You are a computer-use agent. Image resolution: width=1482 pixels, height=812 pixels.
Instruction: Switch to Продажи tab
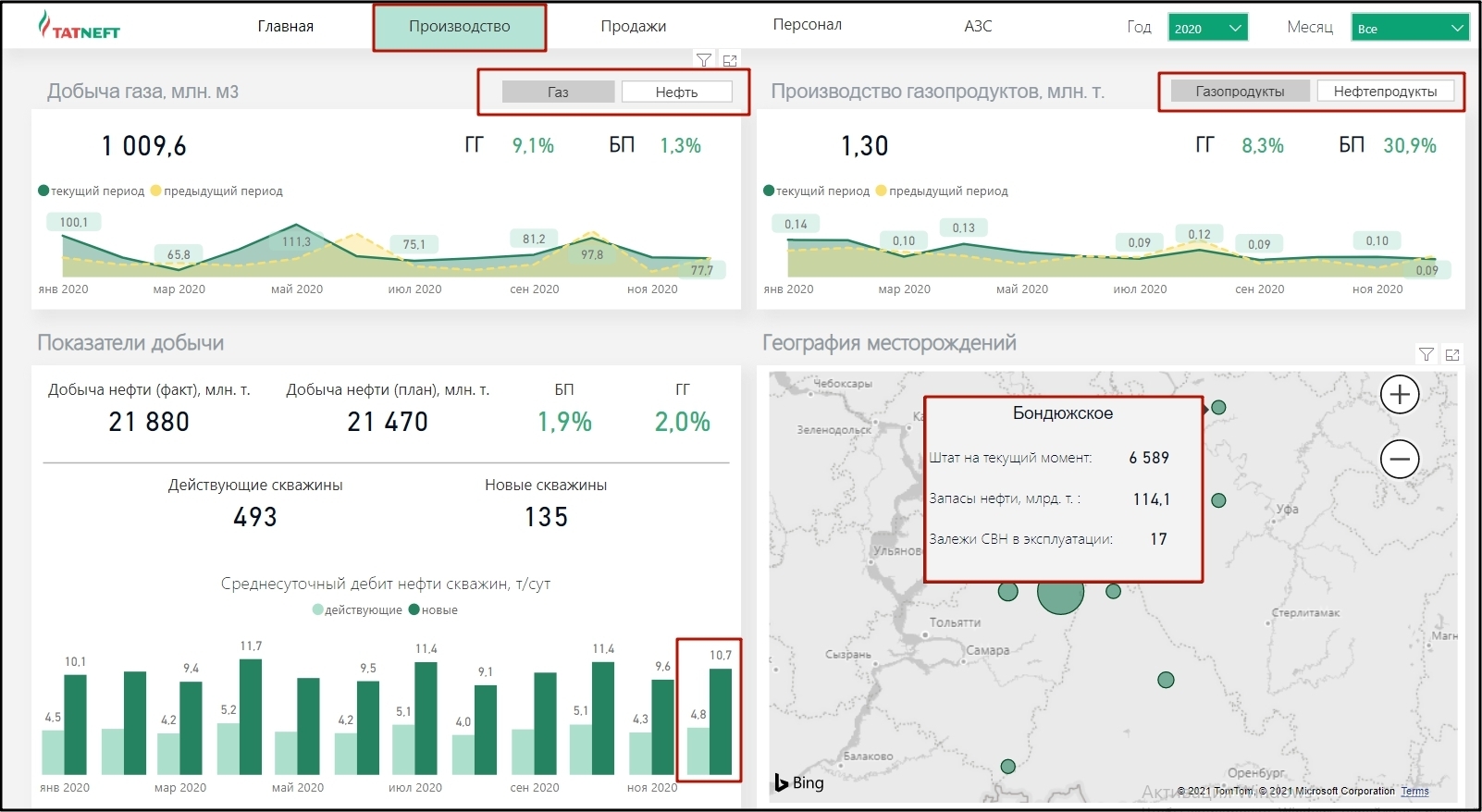pos(633,26)
